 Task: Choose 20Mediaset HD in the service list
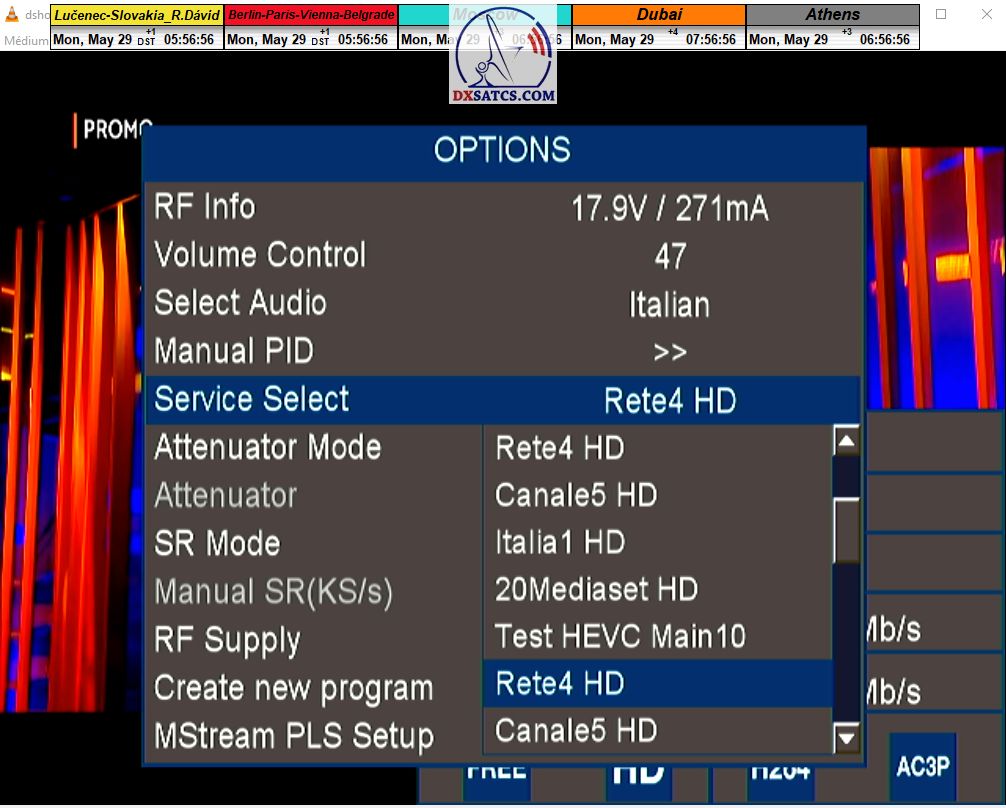click(596, 589)
